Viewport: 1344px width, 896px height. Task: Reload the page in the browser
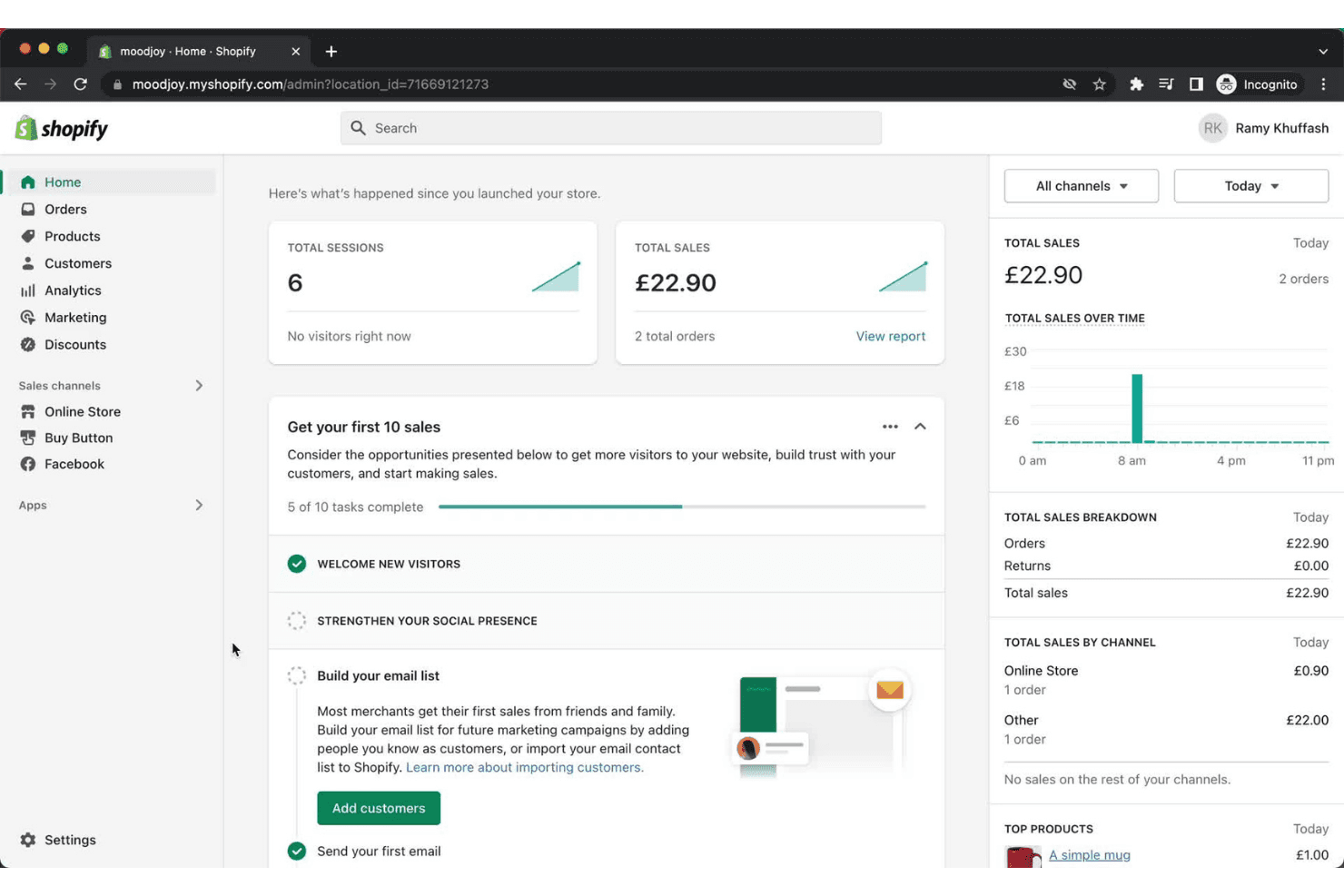pyautogui.click(x=81, y=84)
